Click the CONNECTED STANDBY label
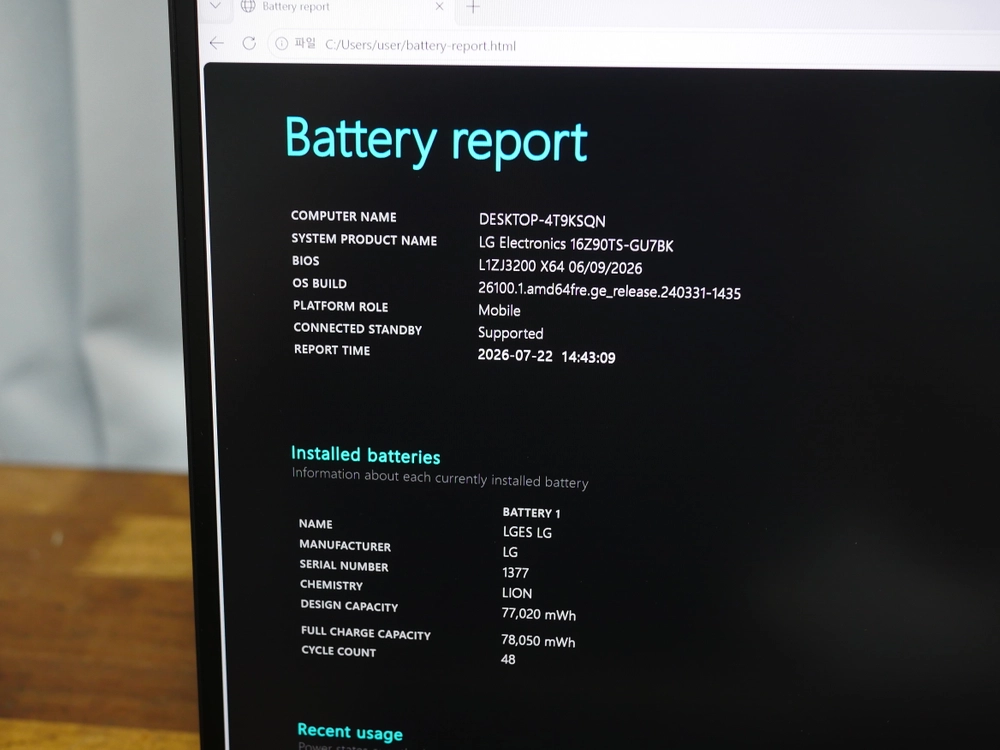 (x=358, y=328)
